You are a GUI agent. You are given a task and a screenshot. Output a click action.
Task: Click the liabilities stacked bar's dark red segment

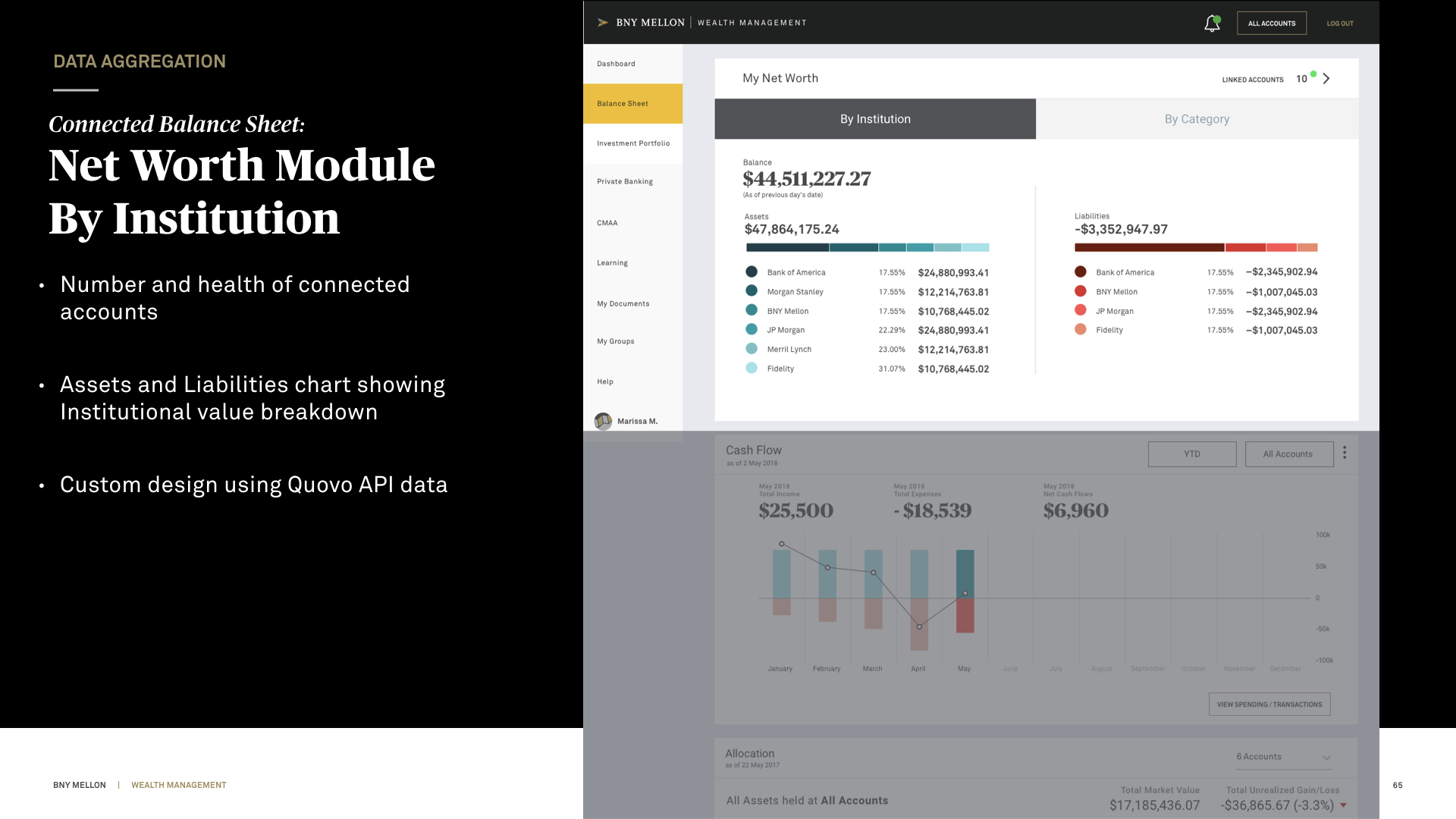coord(1150,247)
